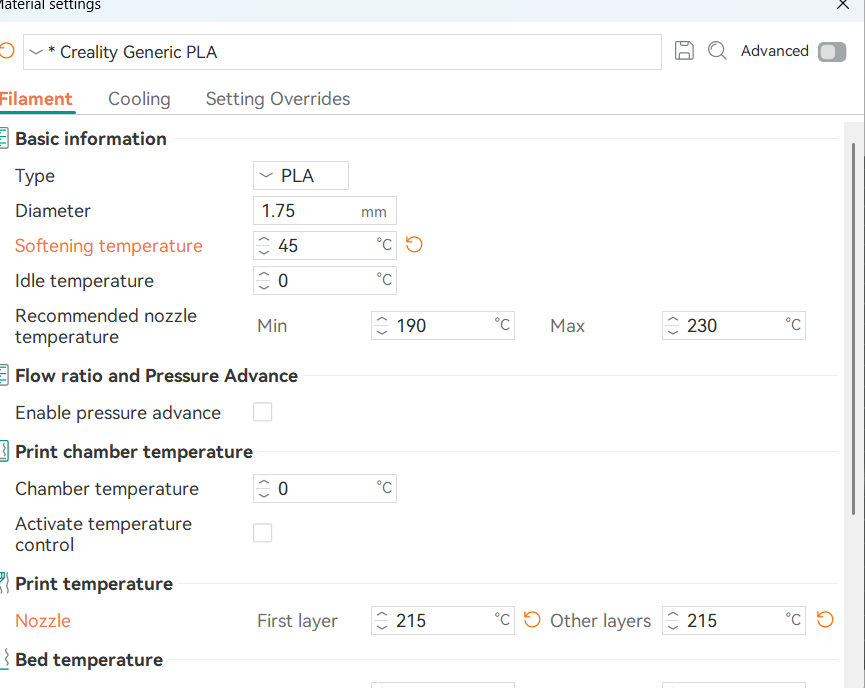Image resolution: width=865 pixels, height=688 pixels.
Task: Open the Creality Generic PLA preset dropdown
Action: tap(340, 52)
